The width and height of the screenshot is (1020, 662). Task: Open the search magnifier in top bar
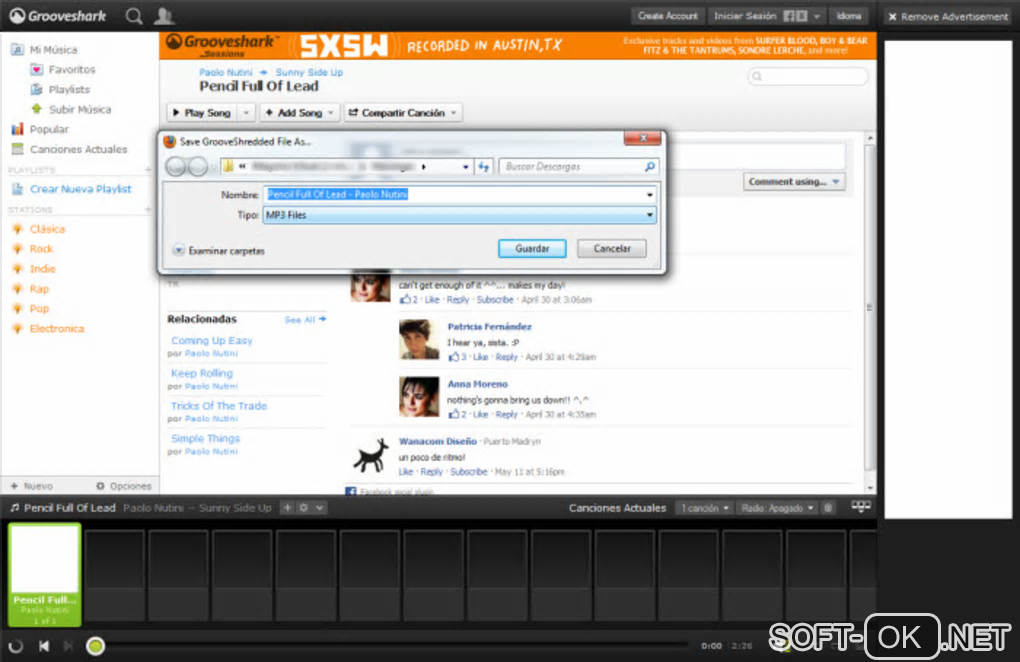pyautogui.click(x=134, y=16)
